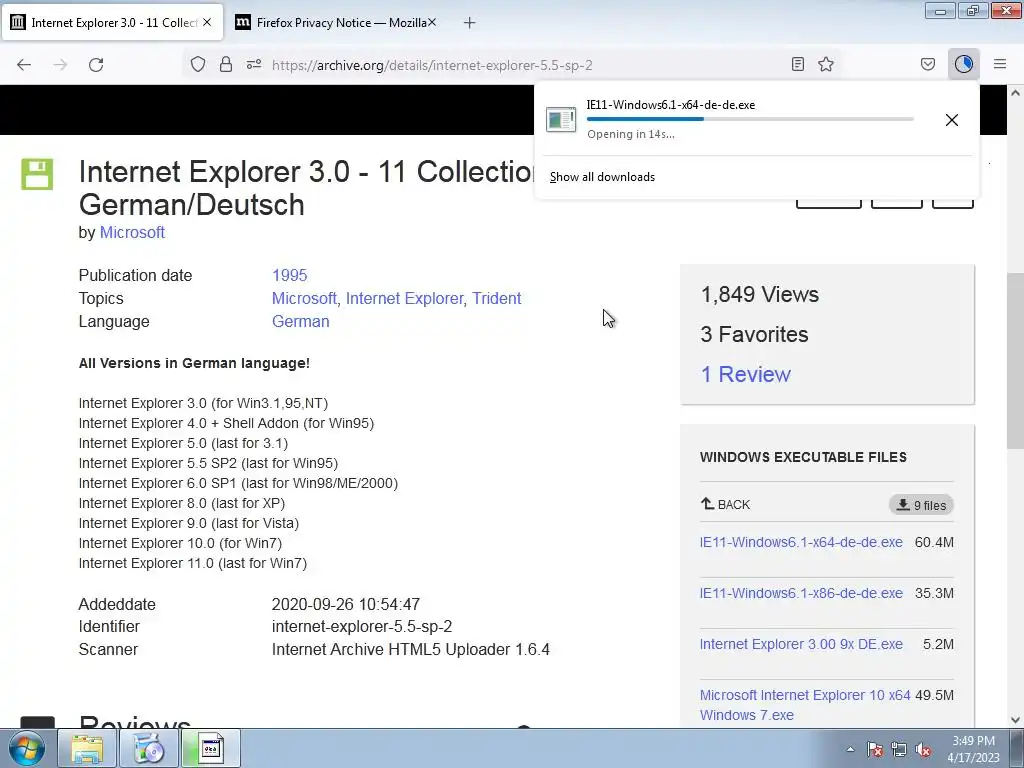Click the scrollbar up arrow
Viewport: 1024px width, 768px height.
(x=1015, y=93)
